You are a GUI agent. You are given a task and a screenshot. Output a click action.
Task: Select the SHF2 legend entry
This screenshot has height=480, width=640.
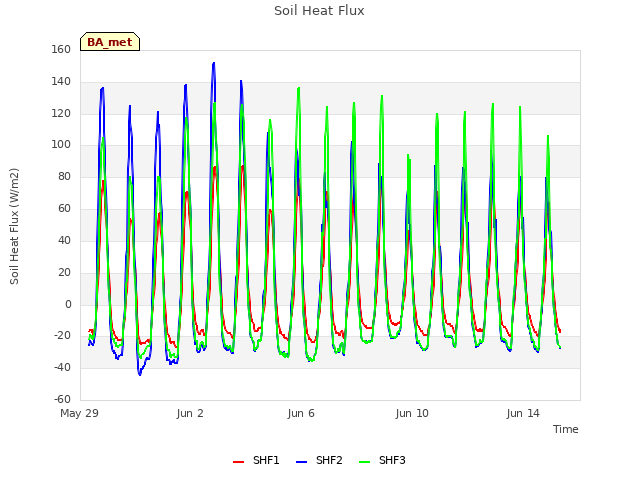[x=319, y=460]
